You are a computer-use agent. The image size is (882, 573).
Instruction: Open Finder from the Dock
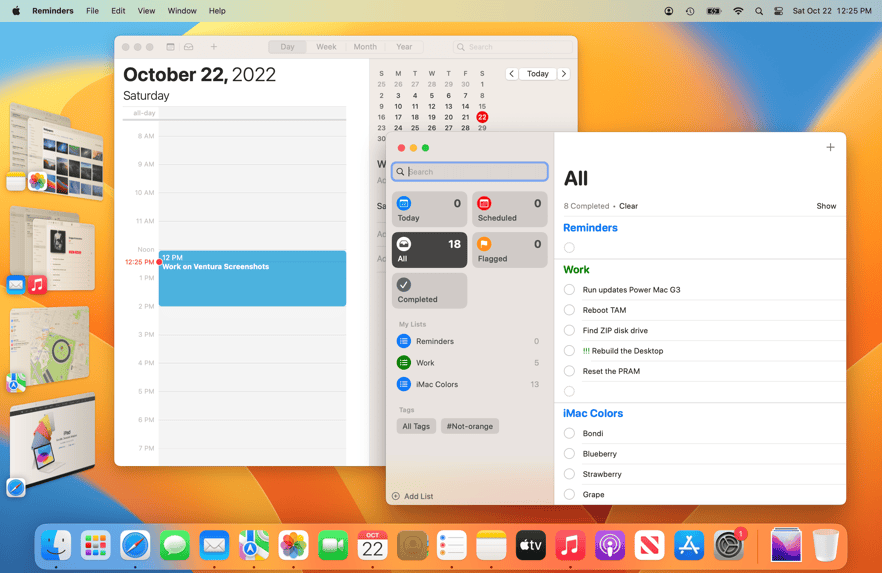[x=56, y=545]
